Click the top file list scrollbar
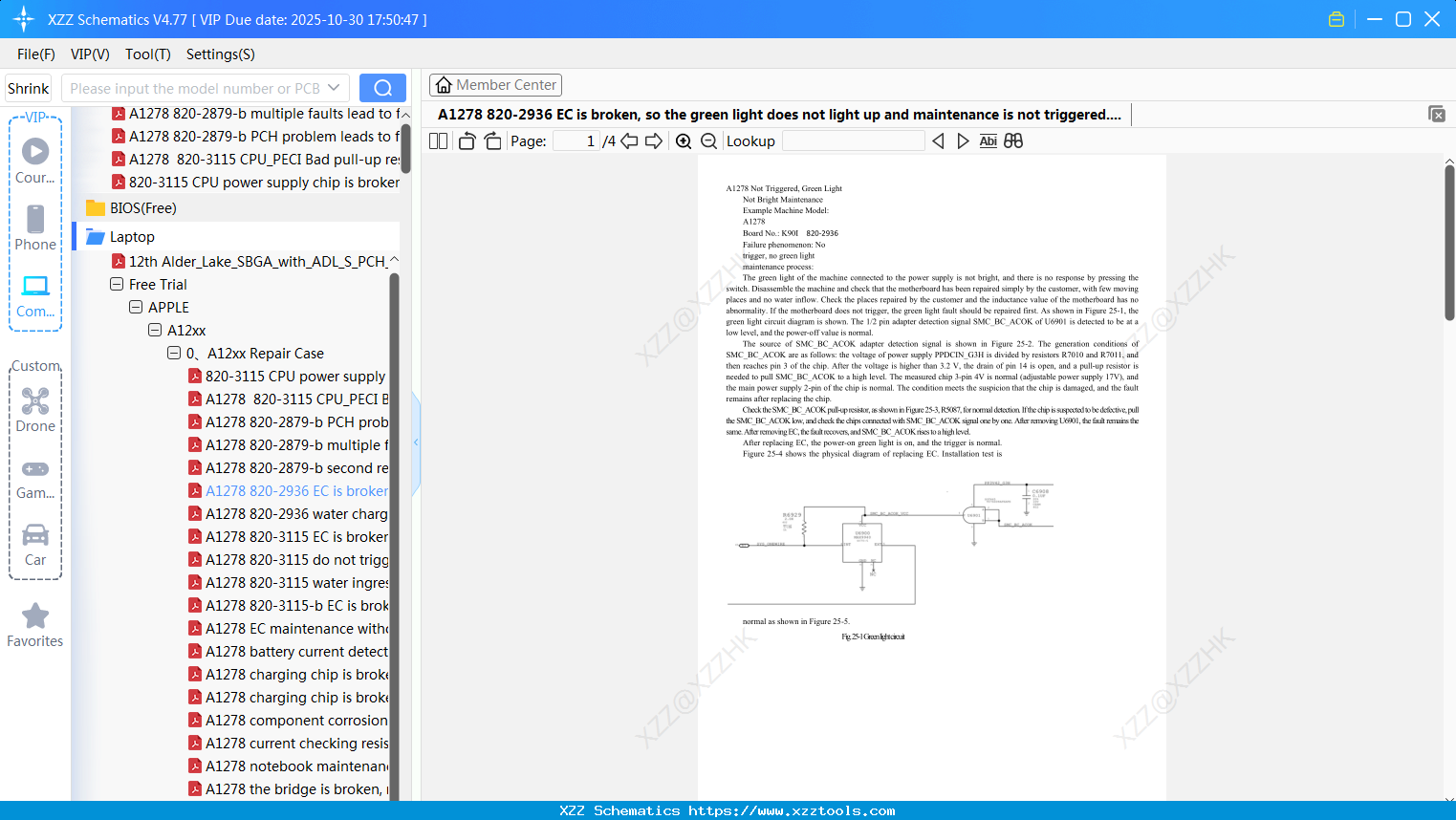This screenshot has width=1456, height=820. 405,148
